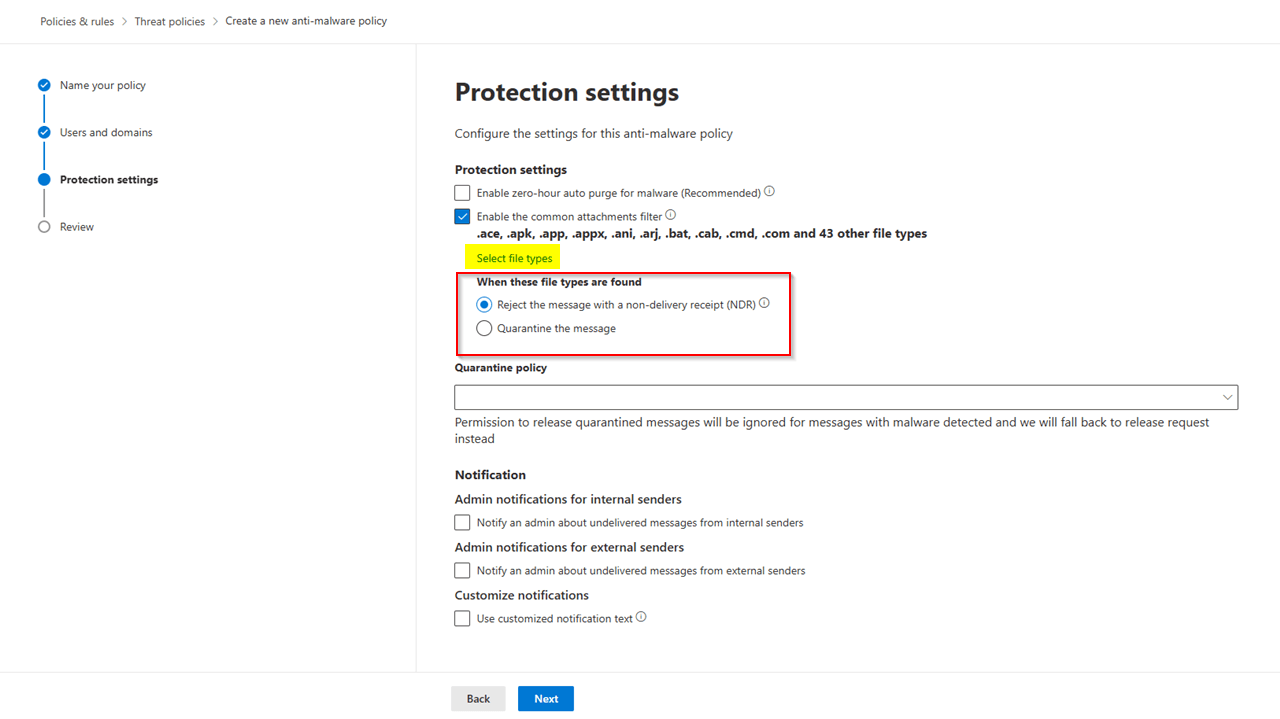The image size is (1280, 719).
Task: Click blue Protection settings step indicator
Action: click(44, 179)
